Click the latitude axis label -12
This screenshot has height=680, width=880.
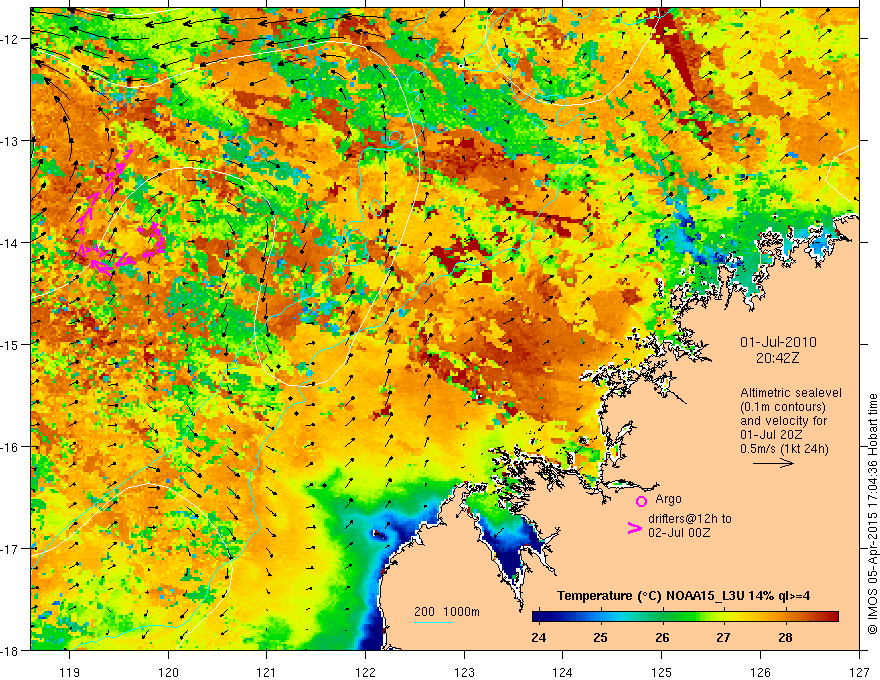[x=10, y=39]
